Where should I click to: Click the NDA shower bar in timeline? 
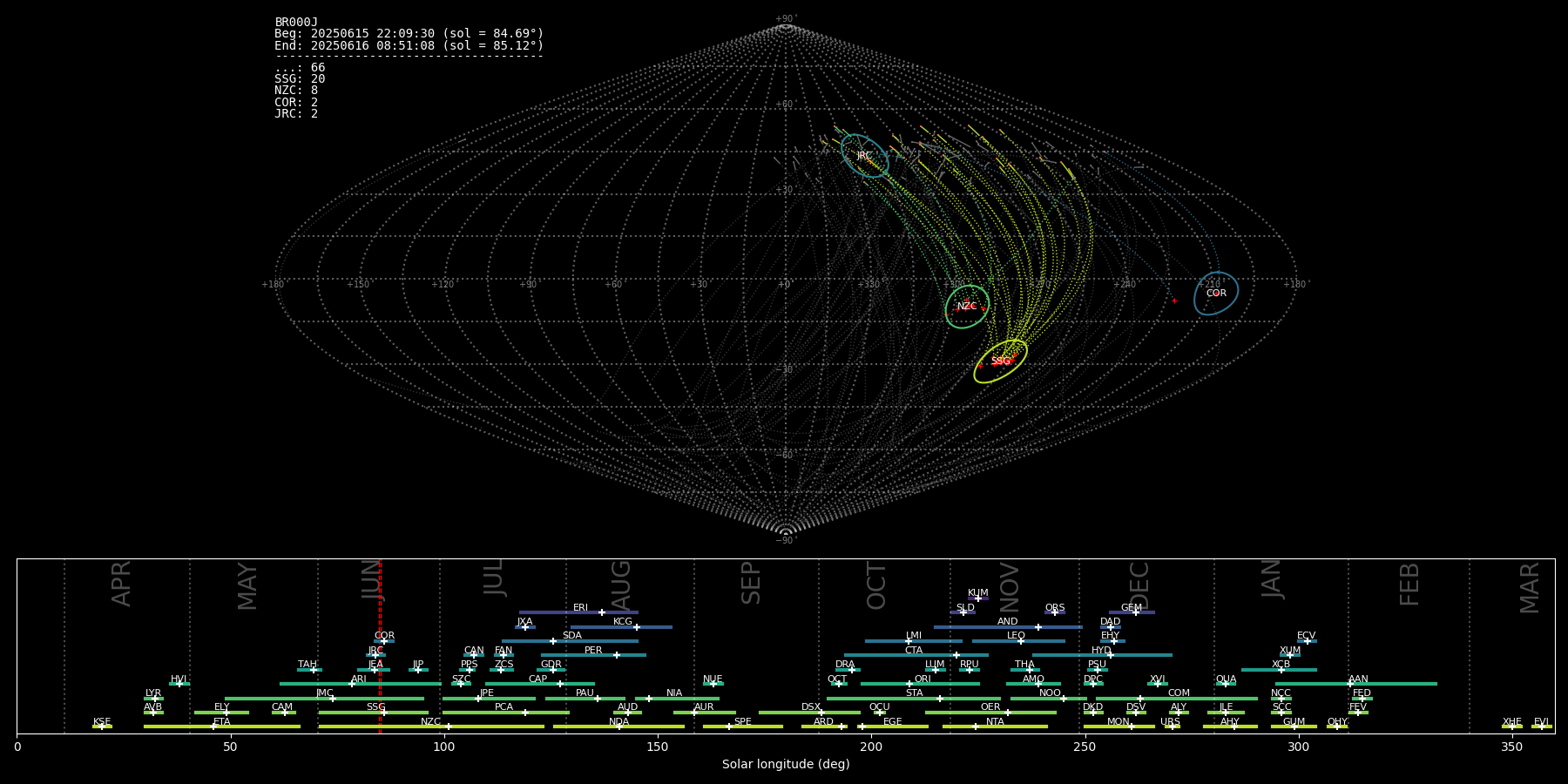coord(618,727)
